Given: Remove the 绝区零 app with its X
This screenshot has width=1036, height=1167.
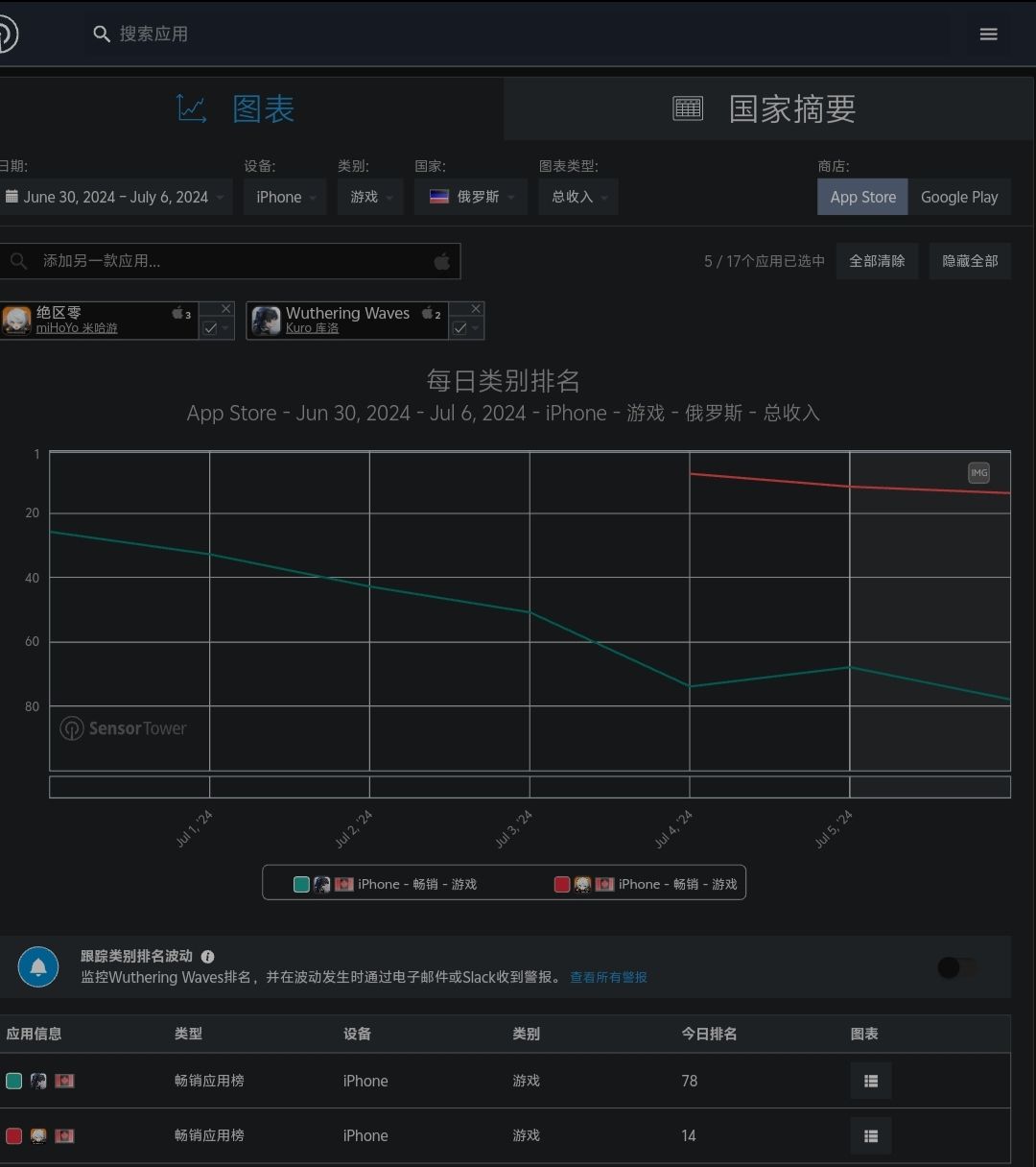Looking at the screenshot, I should (x=226, y=309).
